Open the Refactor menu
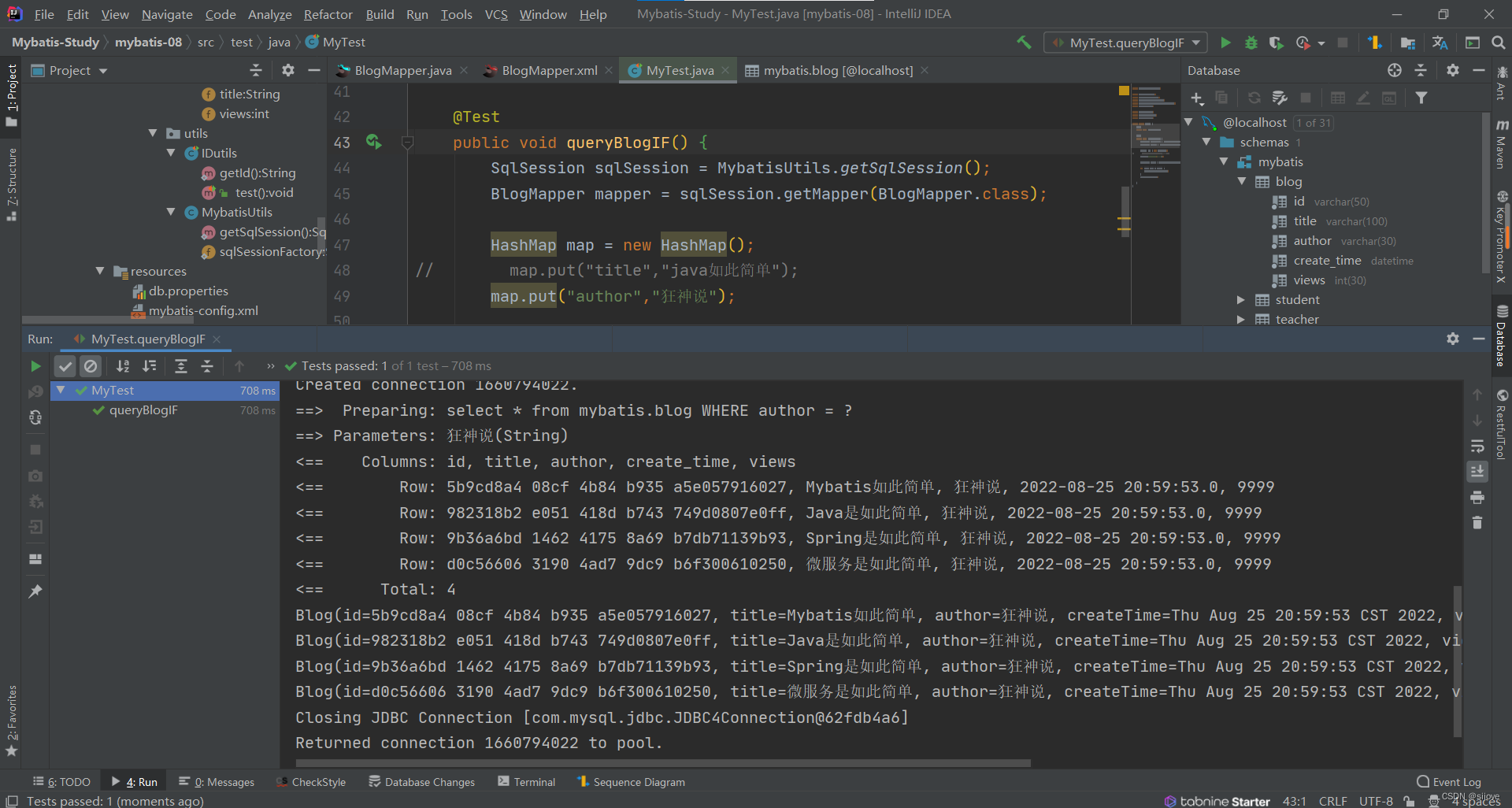This screenshot has width=1512, height=808. point(328,14)
